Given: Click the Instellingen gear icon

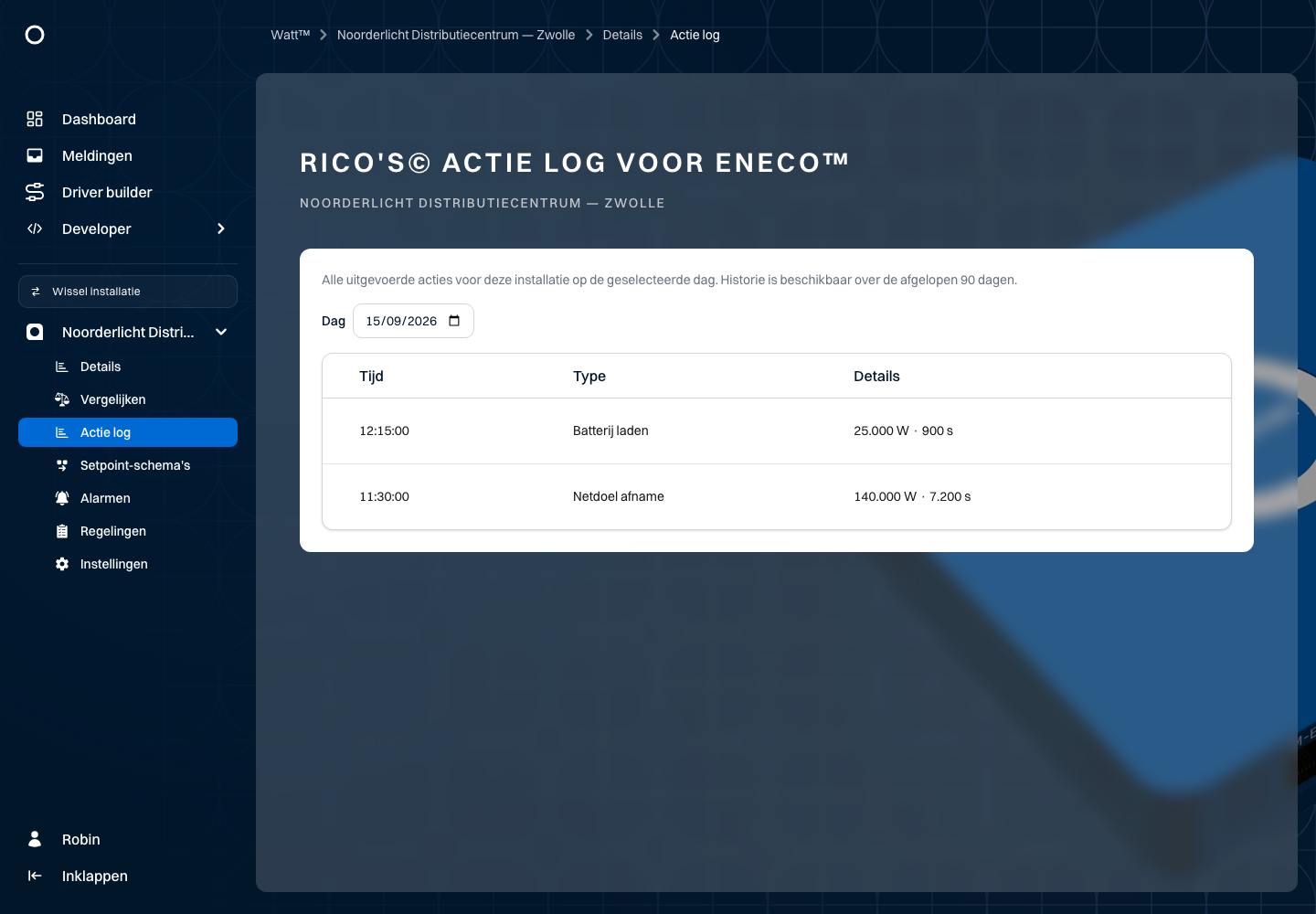Looking at the screenshot, I should 62,564.
